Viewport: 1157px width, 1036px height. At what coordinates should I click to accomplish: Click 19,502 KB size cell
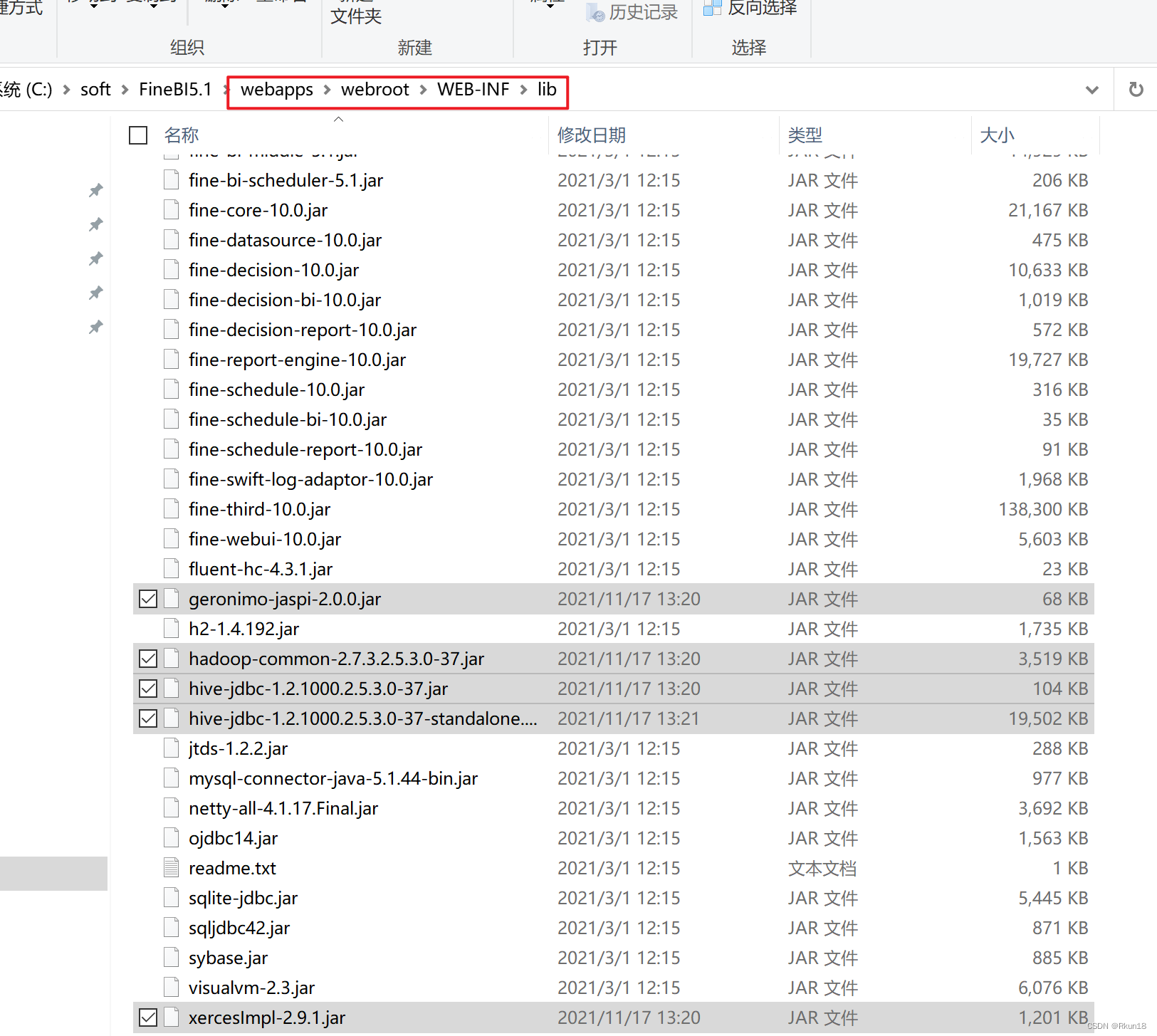point(1048,718)
